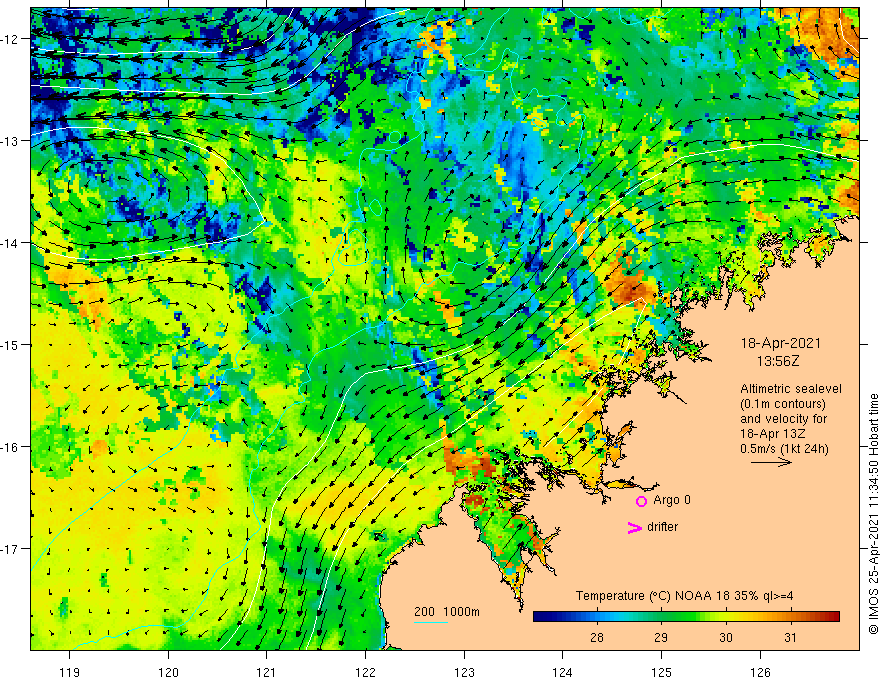Click the '200 1000m' depth contour label
The height and width of the screenshot is (680, 880).
(x=447, y=612)
